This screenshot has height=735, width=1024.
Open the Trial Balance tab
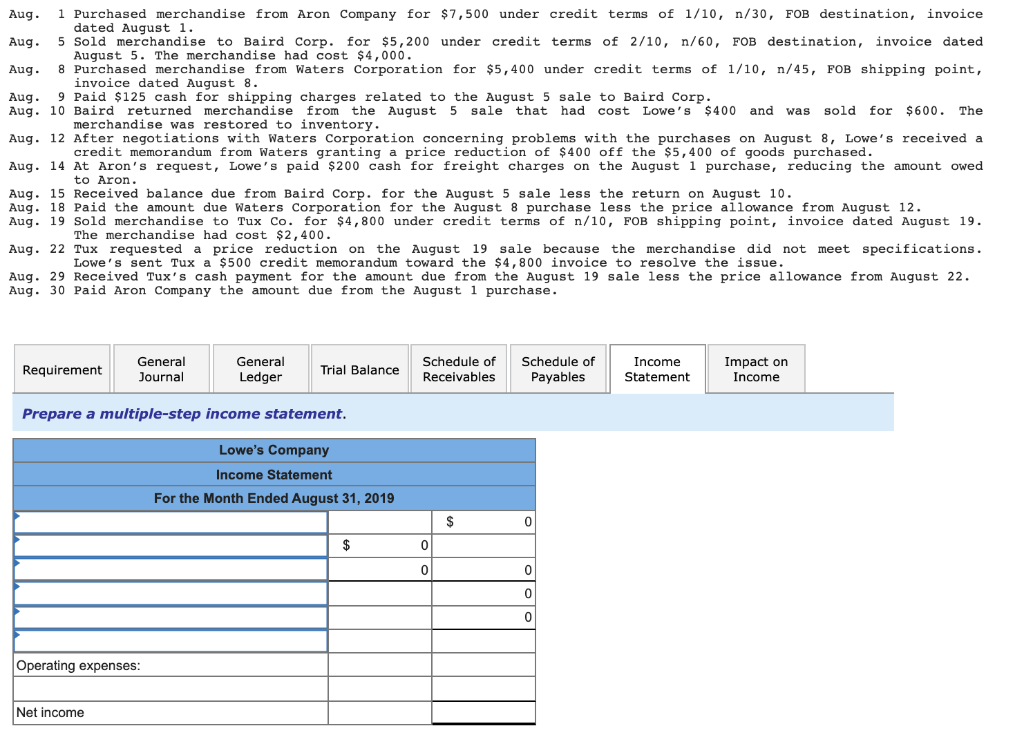360,369
